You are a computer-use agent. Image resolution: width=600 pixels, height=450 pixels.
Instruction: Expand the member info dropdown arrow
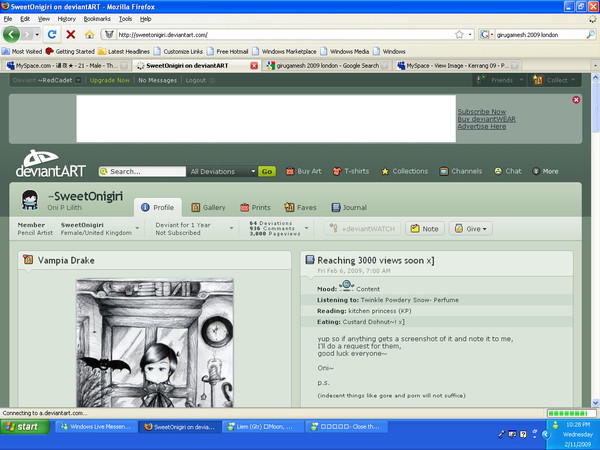[x=137, y=228]
